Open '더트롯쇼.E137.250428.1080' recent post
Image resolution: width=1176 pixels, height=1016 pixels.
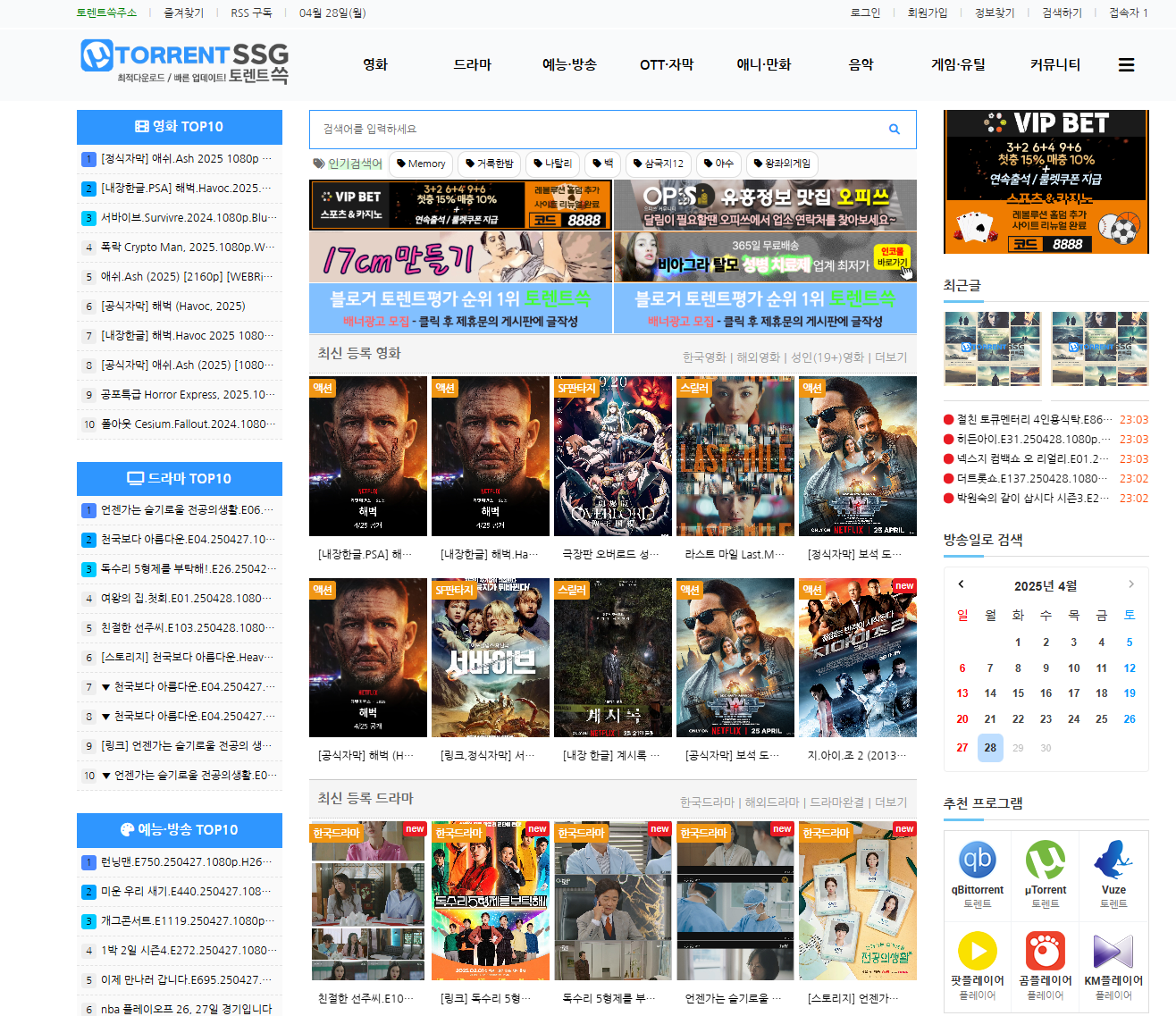tap(1032, 478)
